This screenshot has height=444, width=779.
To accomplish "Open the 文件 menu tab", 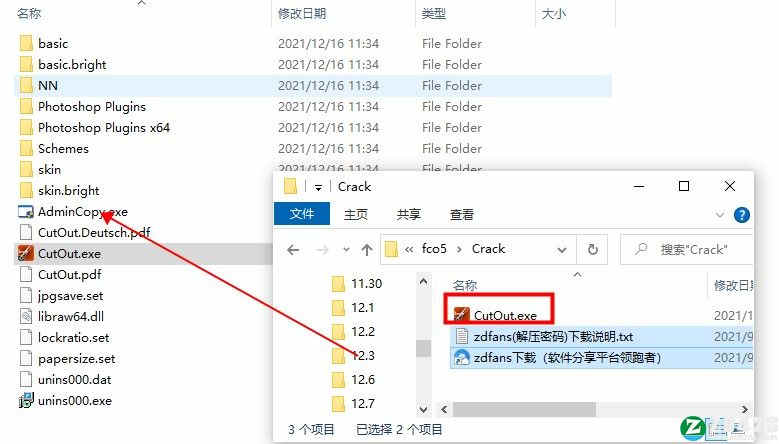I will pos(302,214).
